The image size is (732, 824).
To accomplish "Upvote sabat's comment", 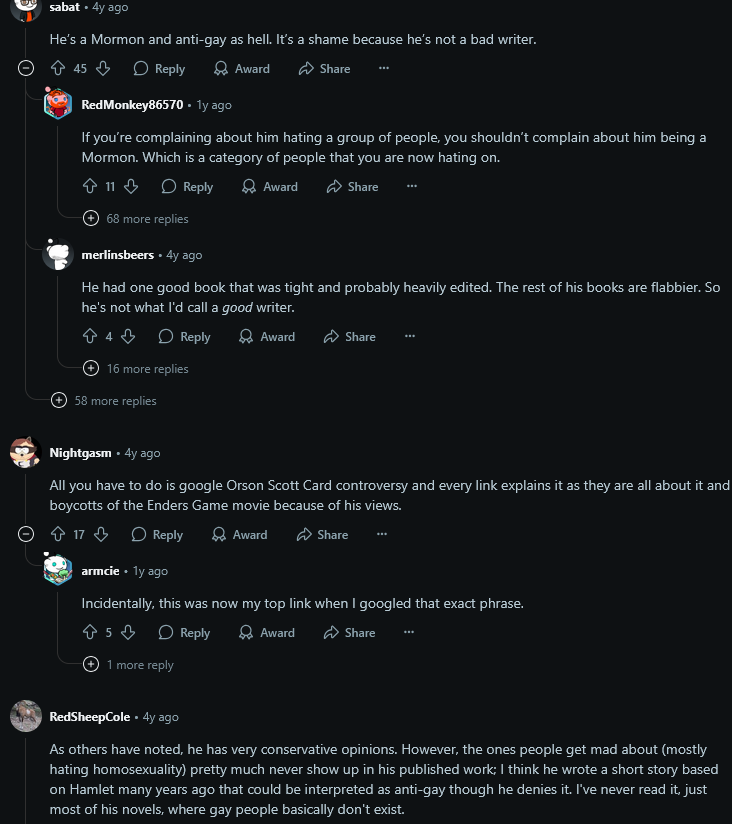I will [x=58, y=69].
